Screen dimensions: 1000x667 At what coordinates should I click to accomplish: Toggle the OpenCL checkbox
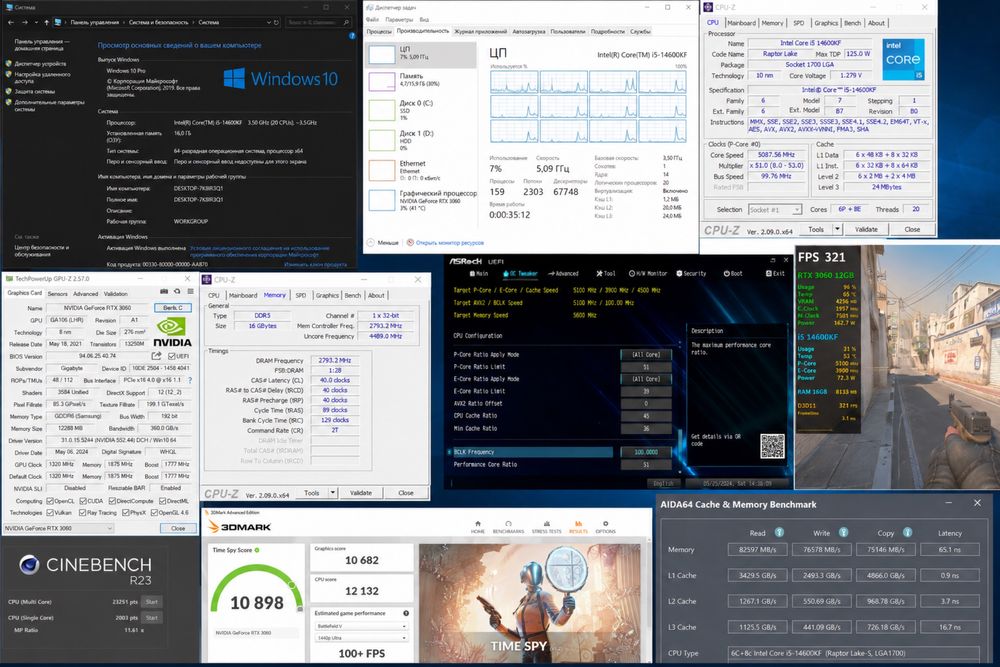pos(50,501)
